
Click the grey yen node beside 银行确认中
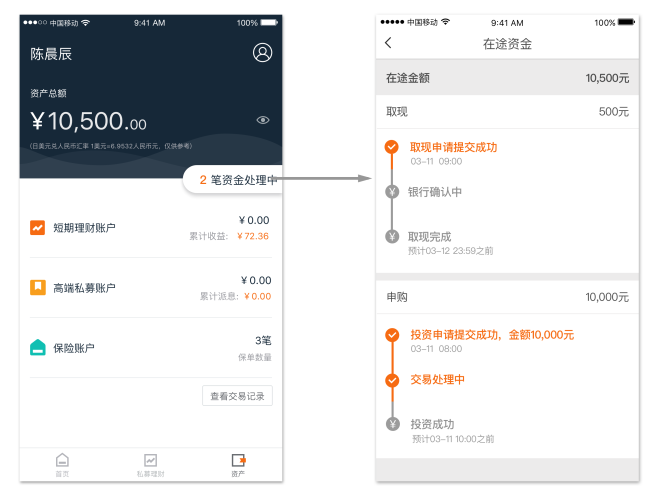391,192
